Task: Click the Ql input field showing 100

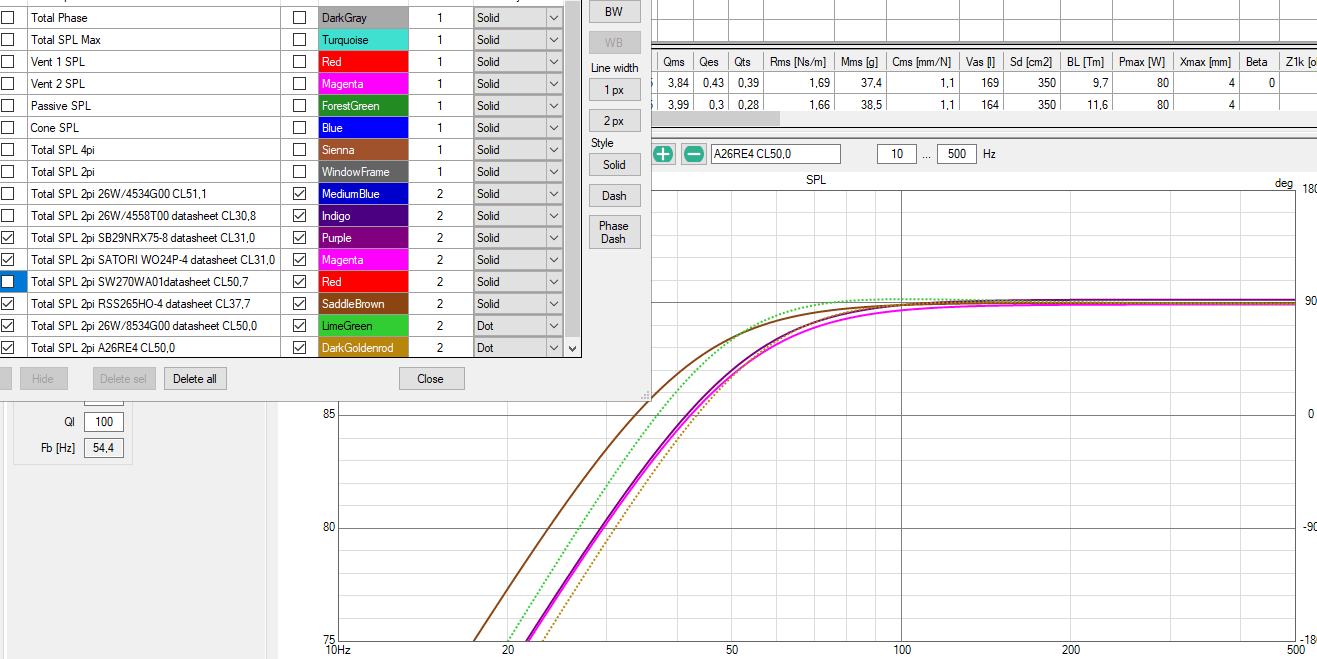Action: (x=104, y=422)
